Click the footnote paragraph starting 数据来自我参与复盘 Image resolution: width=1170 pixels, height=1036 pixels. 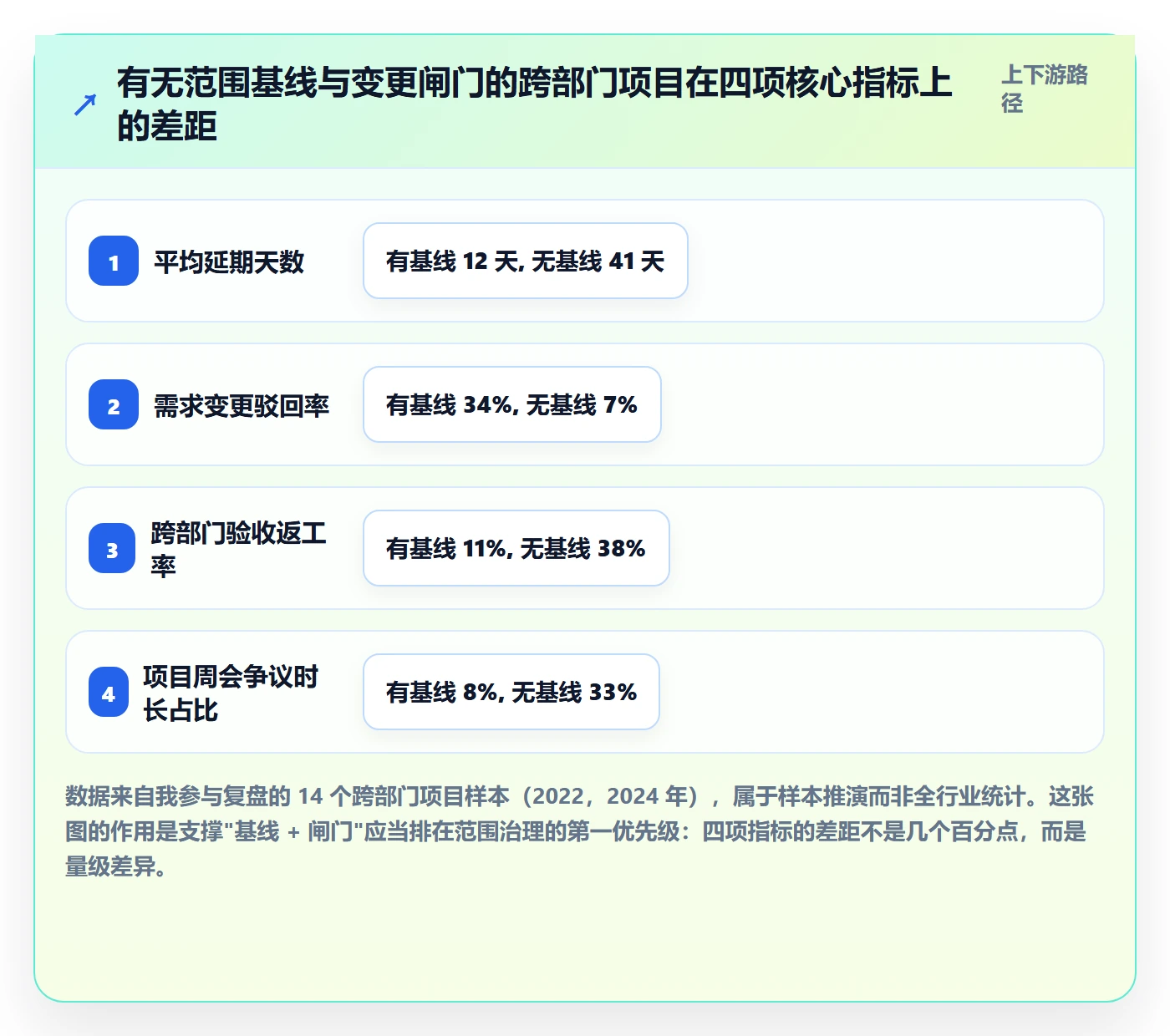580,831
